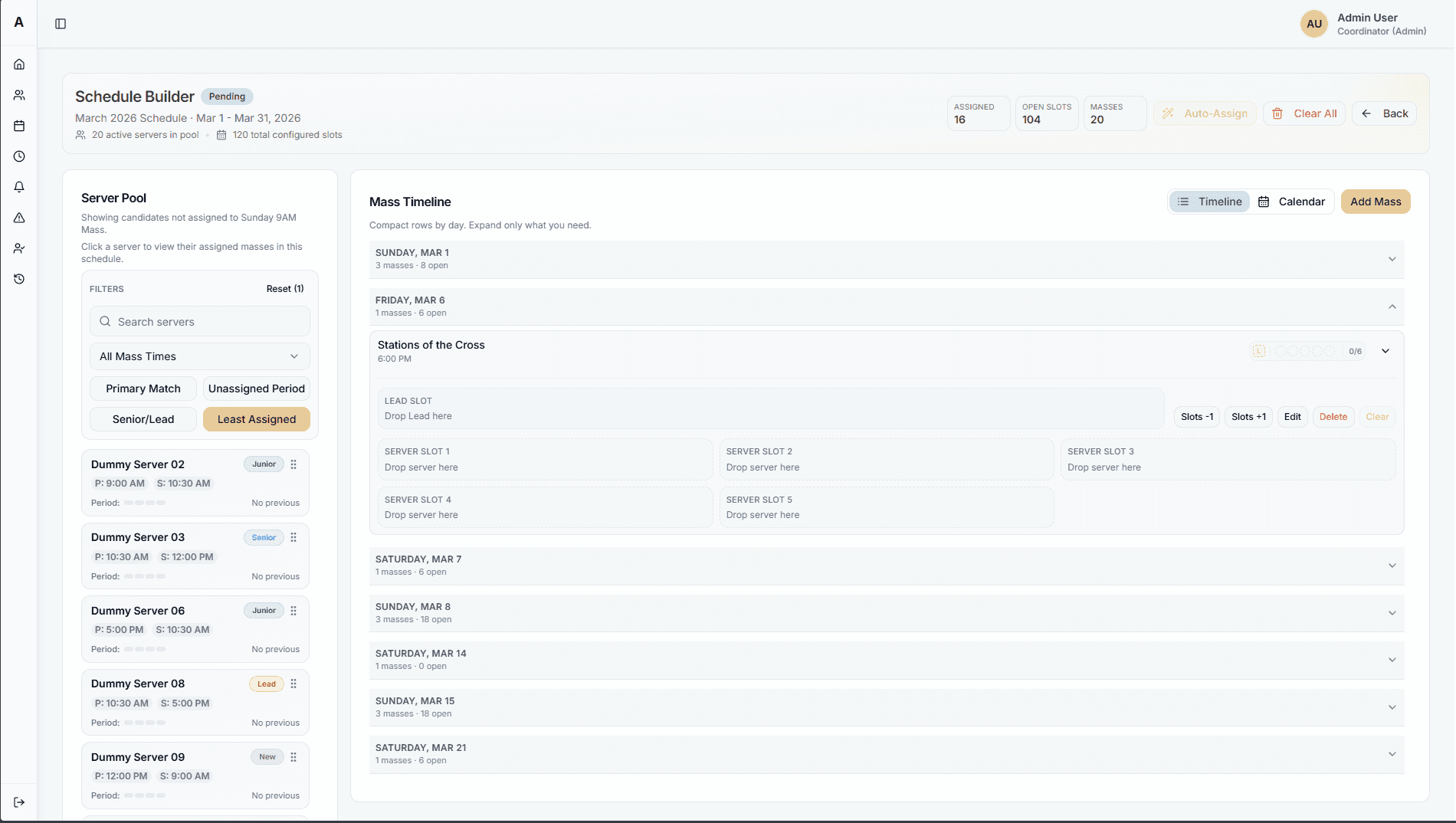The image size is (1456, 823).
Task: Toggle the Senior/Lead filter chip
Action: point(143,419)
